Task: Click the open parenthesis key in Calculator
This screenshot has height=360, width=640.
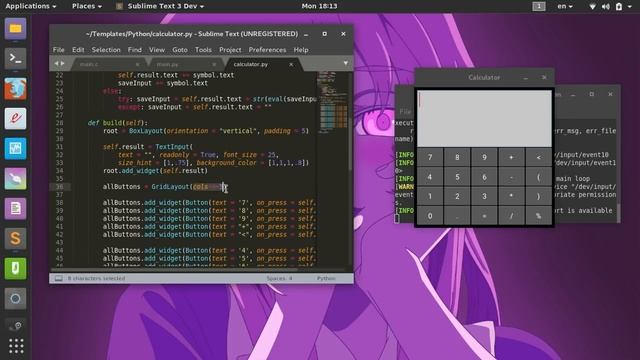Action: tap(538, 177)
